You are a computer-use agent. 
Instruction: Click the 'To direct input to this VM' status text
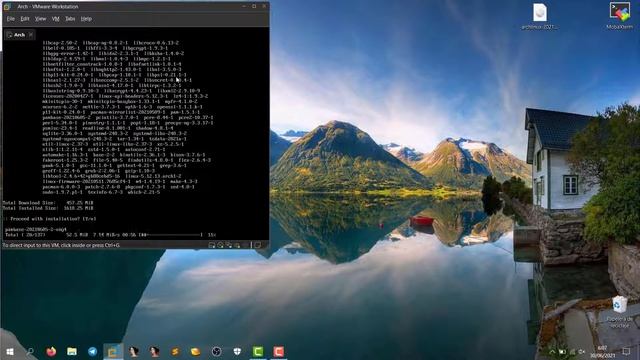pos(61,245)
